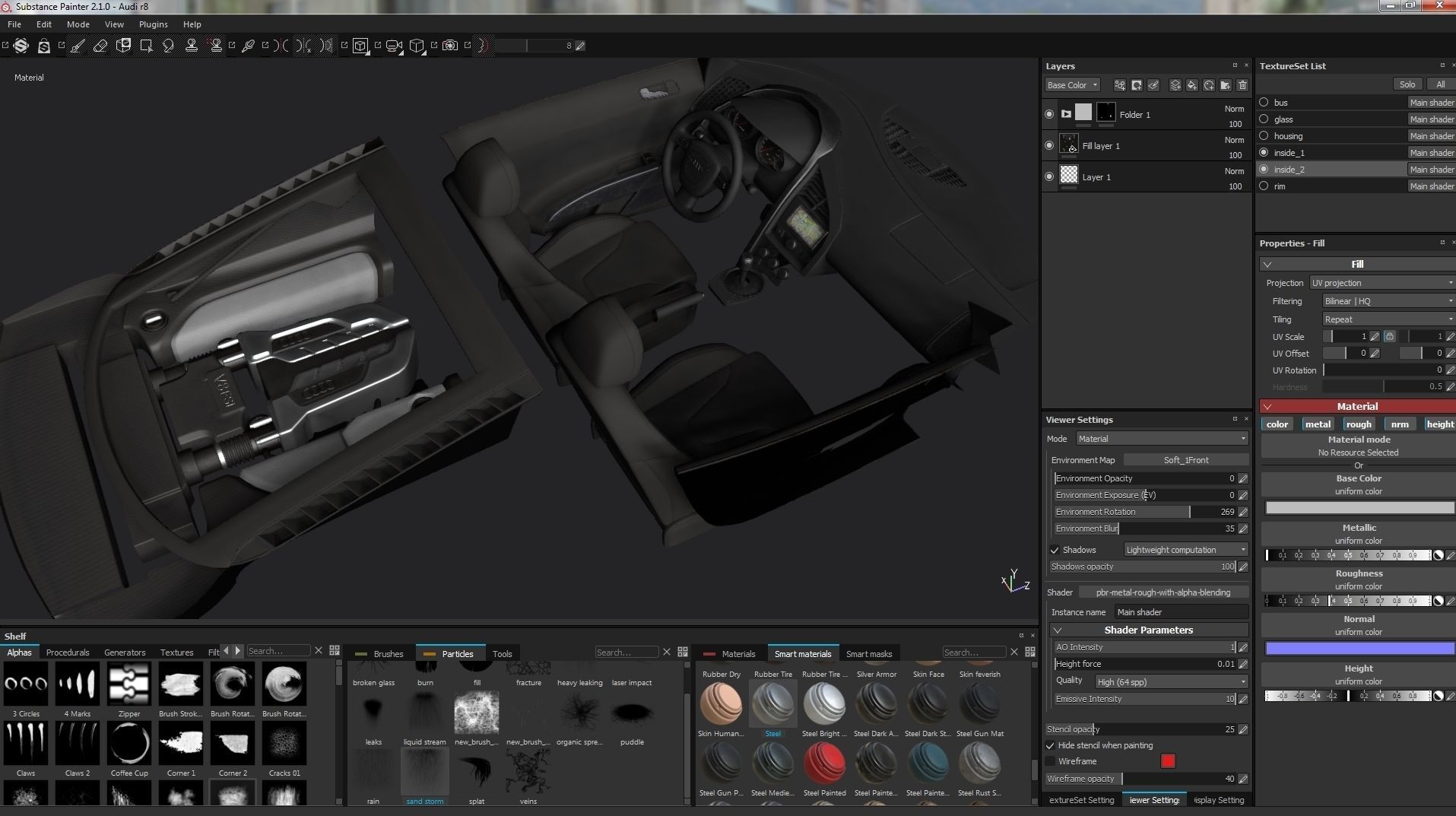This screenshot has width=1456, height=816.
Task: Open the Tiling Repeat dropdown
Action: [1388, 319]
